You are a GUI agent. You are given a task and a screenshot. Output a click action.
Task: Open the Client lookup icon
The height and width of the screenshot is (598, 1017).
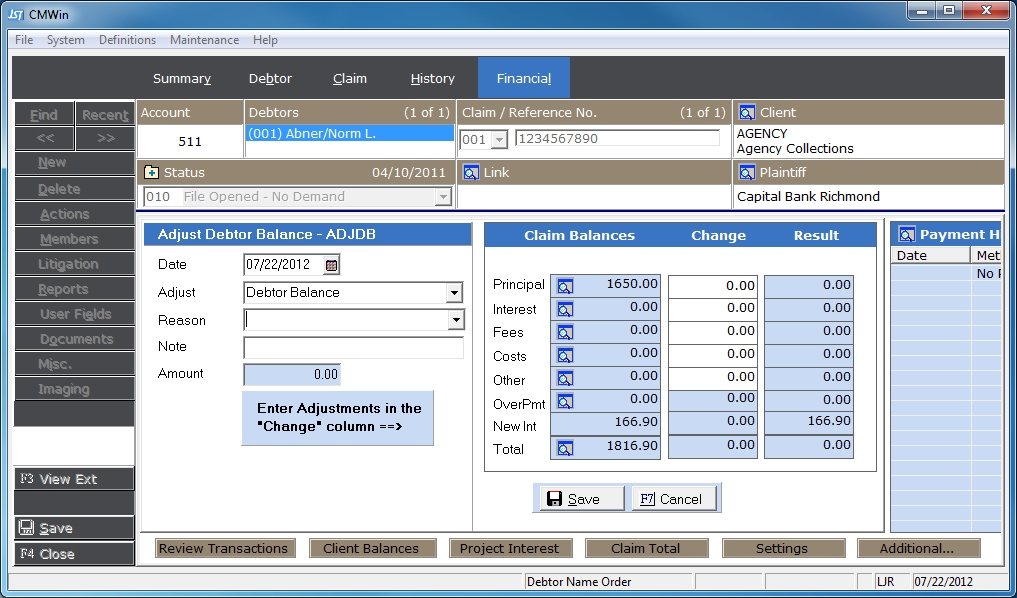pos(746,113)
